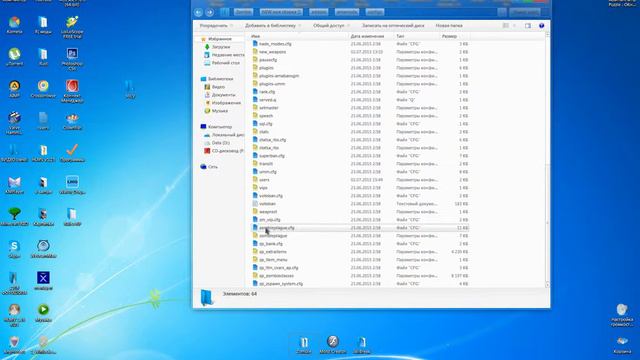This screenshot has width=640, height=360.
Task: Select the zp_bank.cfg file
Action: tap(359, 244)
